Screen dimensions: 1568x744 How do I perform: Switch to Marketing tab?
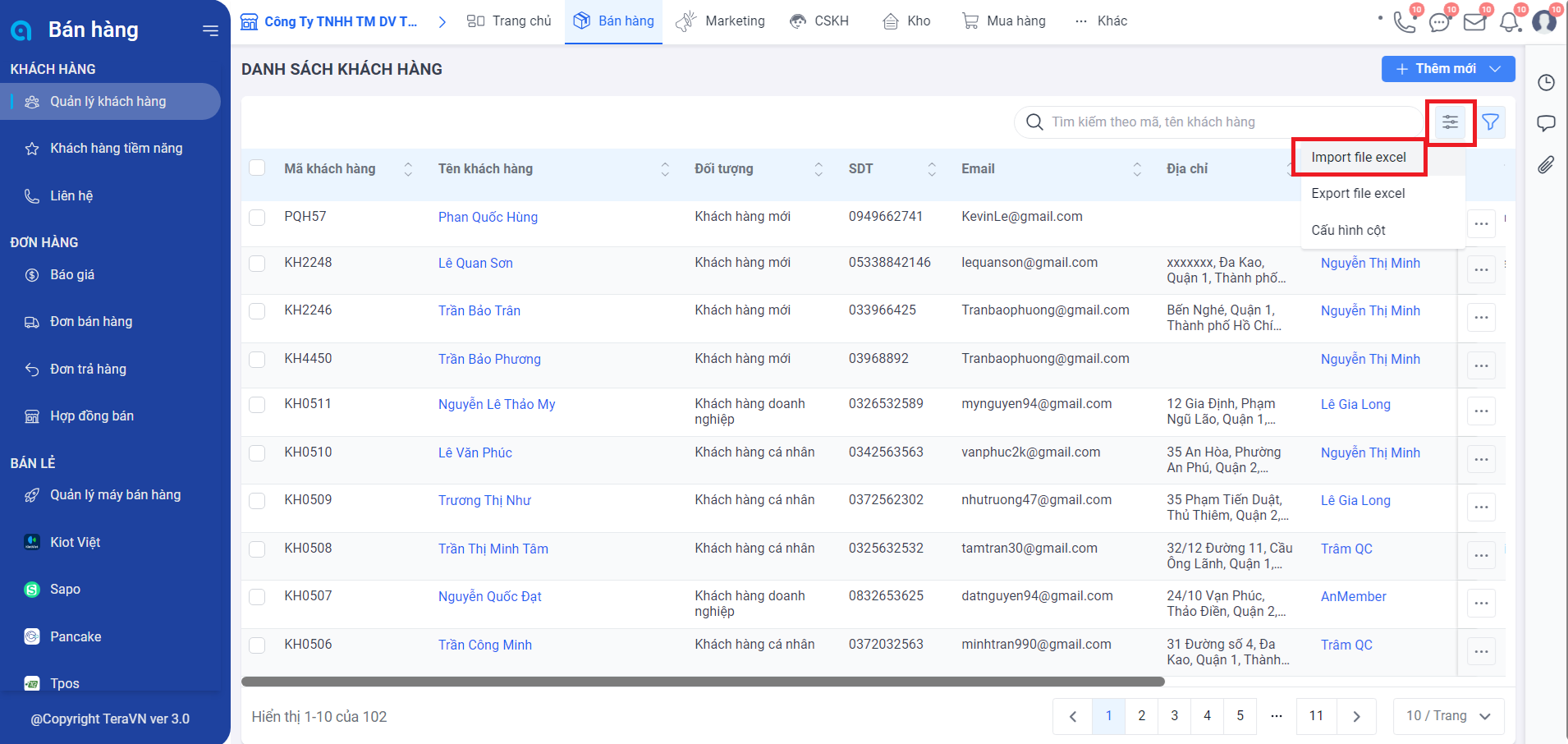pyautogui.click(x=720, y=21)
